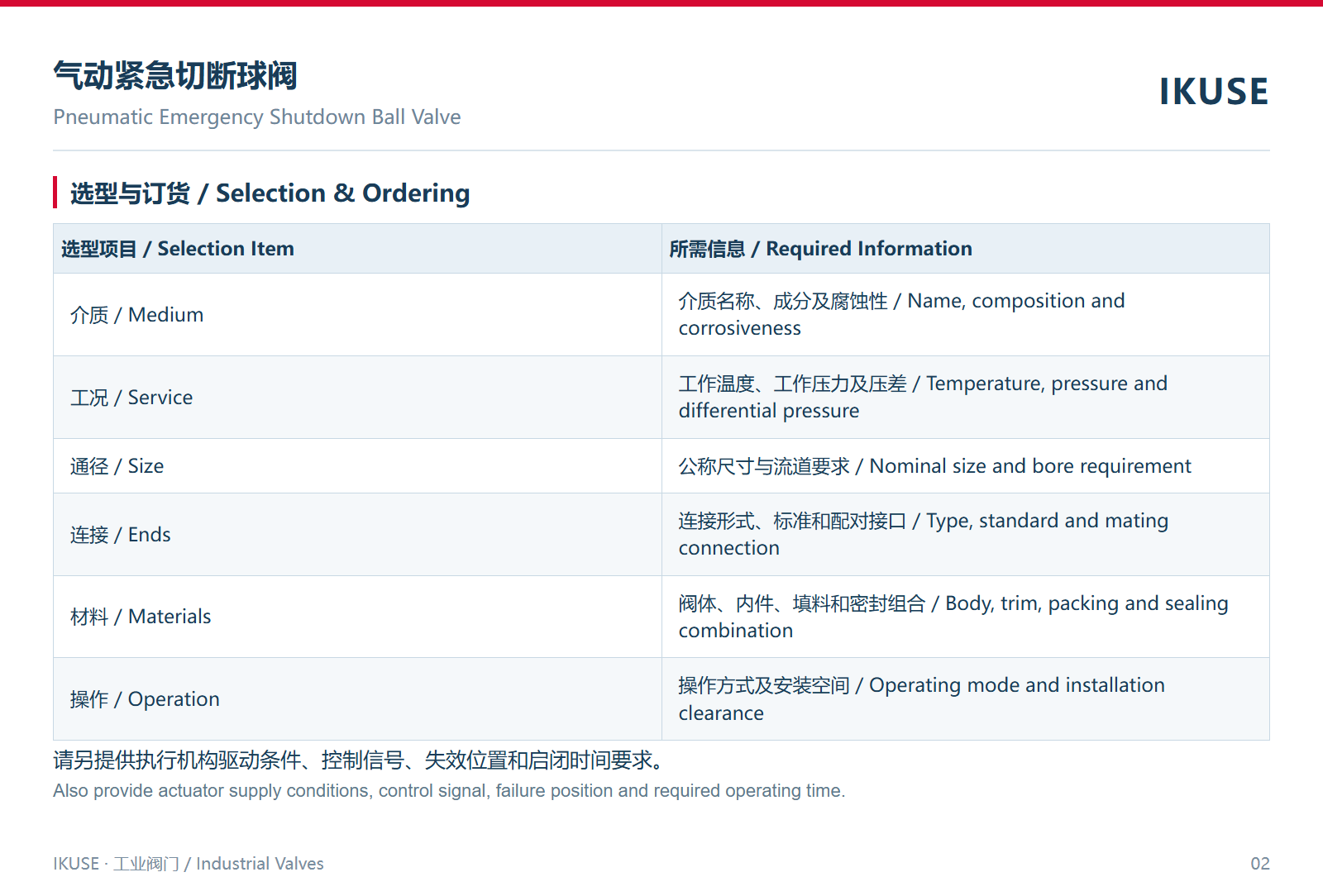Select the Size row label

coord(117,466)
